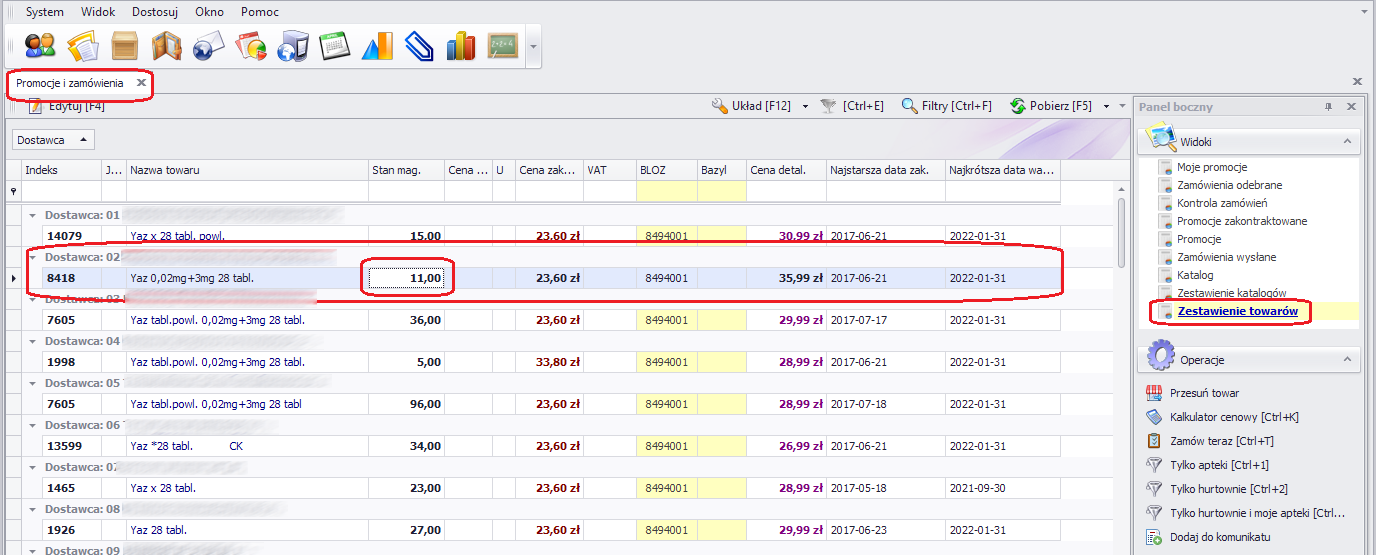
Task: Switch to Promocje i zamówienia tab
Action: (70, 83)
